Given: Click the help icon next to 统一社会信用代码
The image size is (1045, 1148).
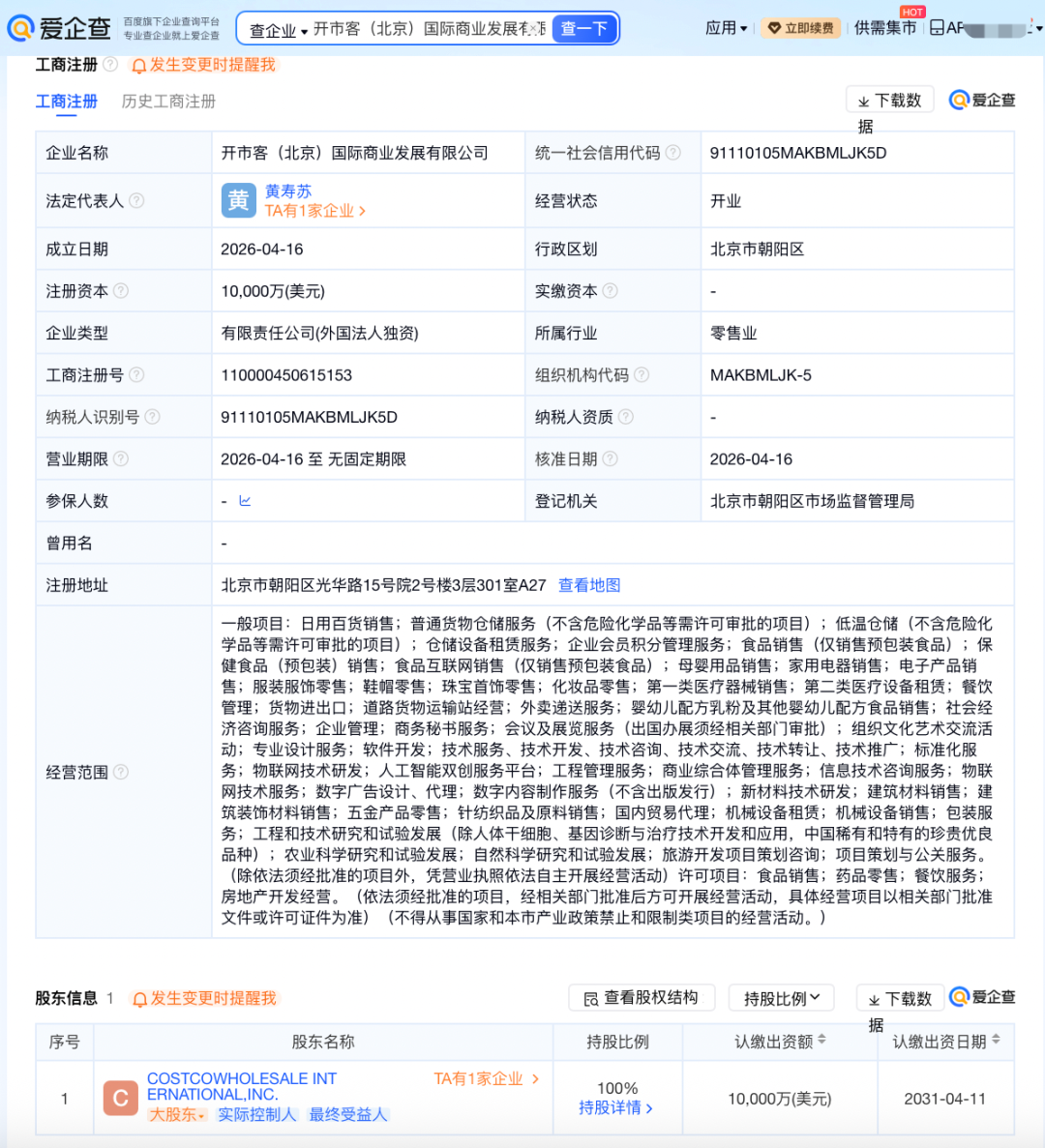Looking at the screenshot, I should tap(673, 153).
